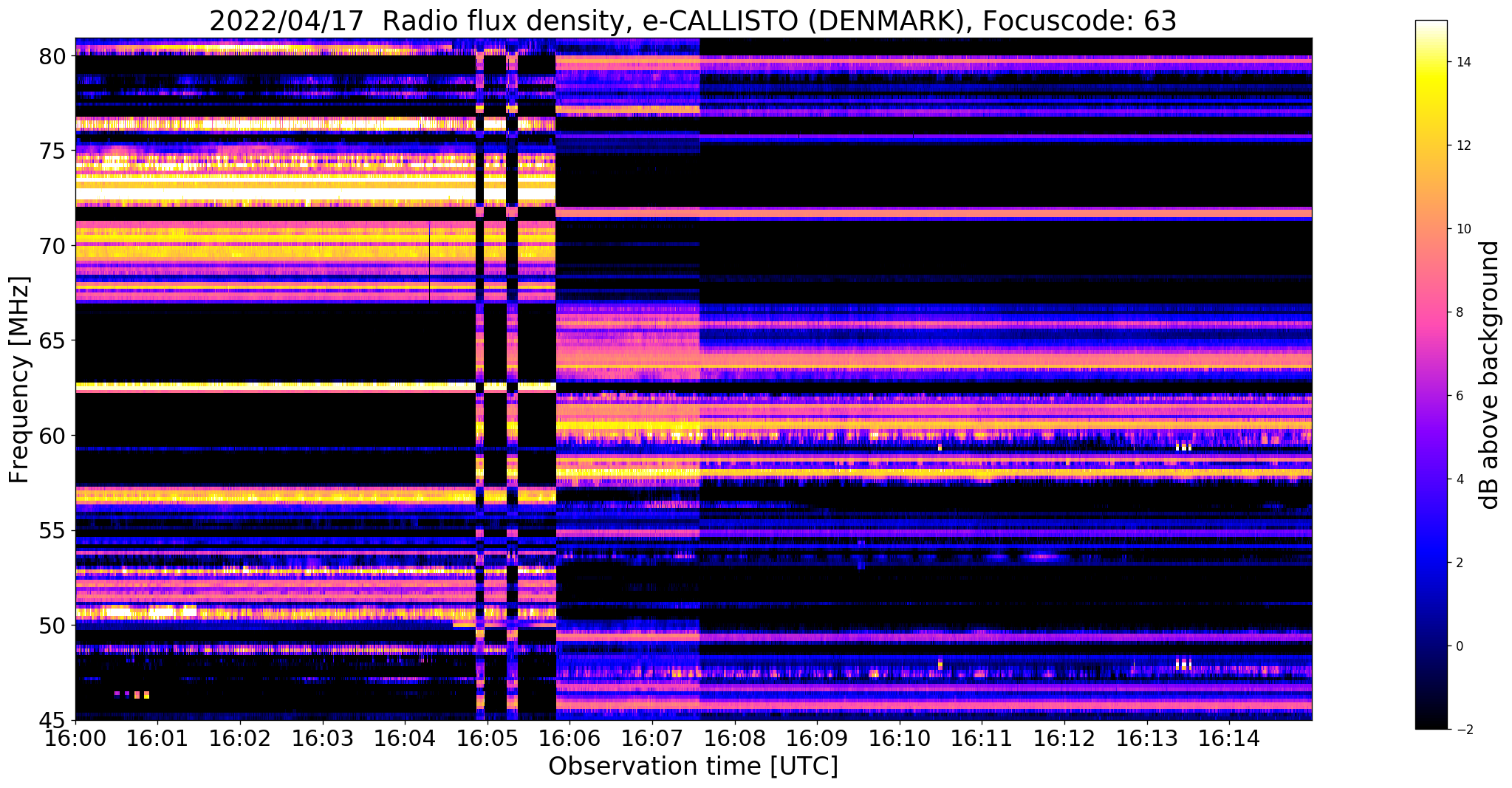Viewport: 1512px width, 788px height.
Task: Click the 16:07 time tick label
Action: (x=652, y=738)
